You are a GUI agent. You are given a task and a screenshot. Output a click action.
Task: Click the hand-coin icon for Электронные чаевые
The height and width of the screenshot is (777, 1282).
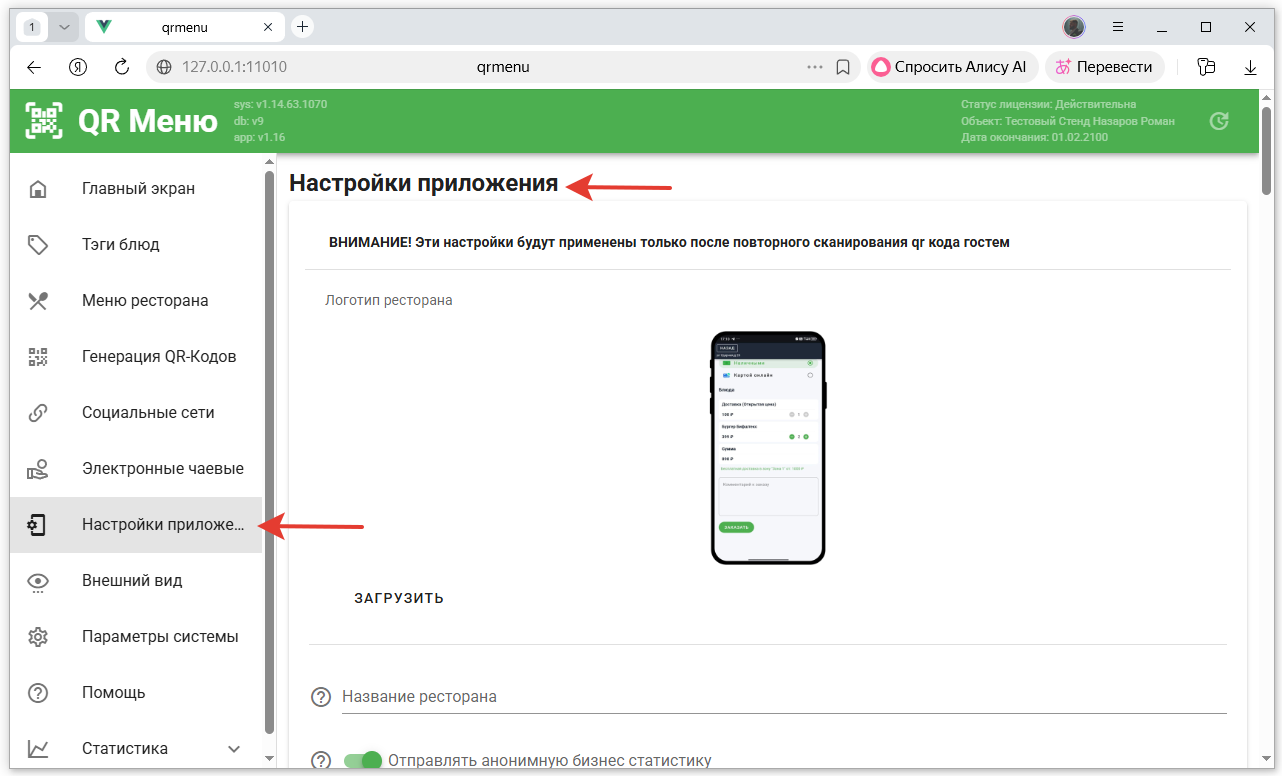pos(38,469)
